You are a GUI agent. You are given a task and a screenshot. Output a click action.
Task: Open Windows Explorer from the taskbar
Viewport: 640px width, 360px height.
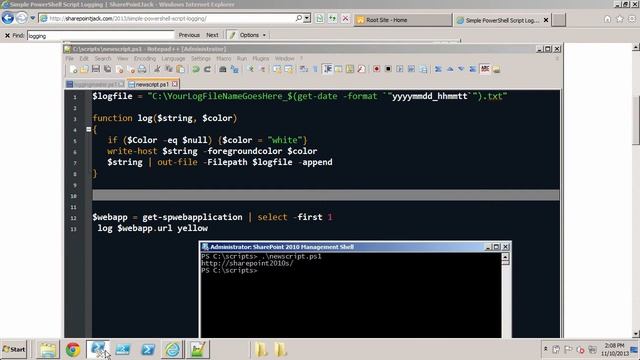tap(48, 350)
